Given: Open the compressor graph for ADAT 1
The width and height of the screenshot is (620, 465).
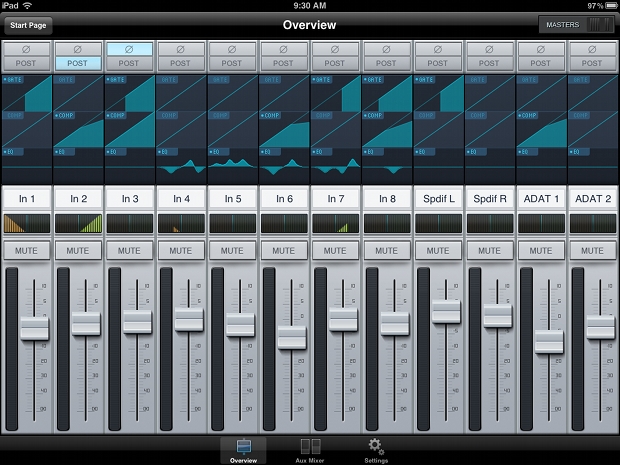Looking at the screenshot, I should (x=541, y=130).
